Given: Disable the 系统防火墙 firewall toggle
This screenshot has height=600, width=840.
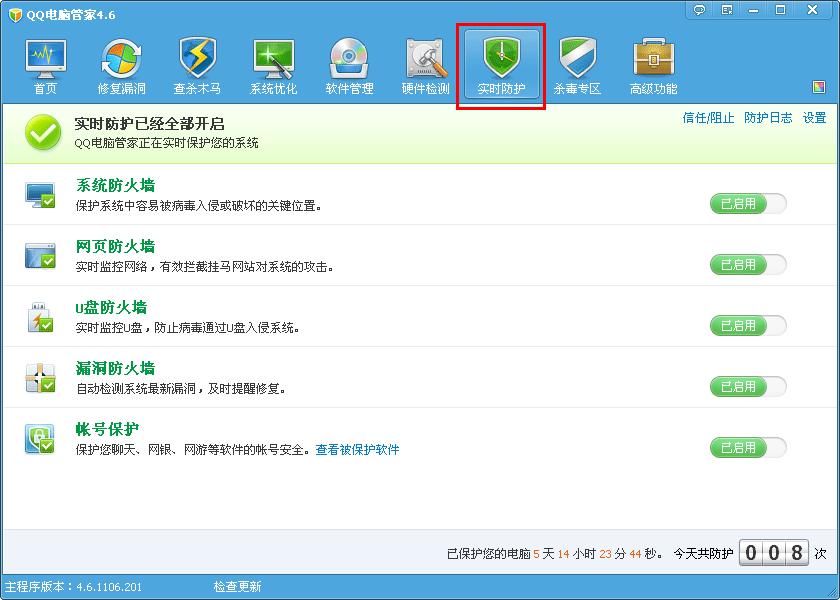Looking at the screenshot, I should pyautogui.click(x=748, y=203).
